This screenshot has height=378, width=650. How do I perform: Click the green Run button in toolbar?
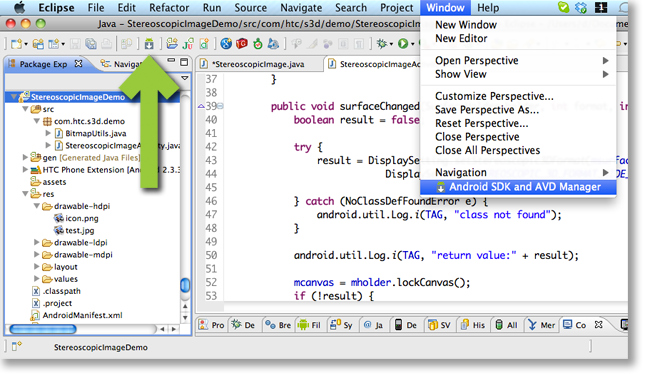click(x=403, y=44)
